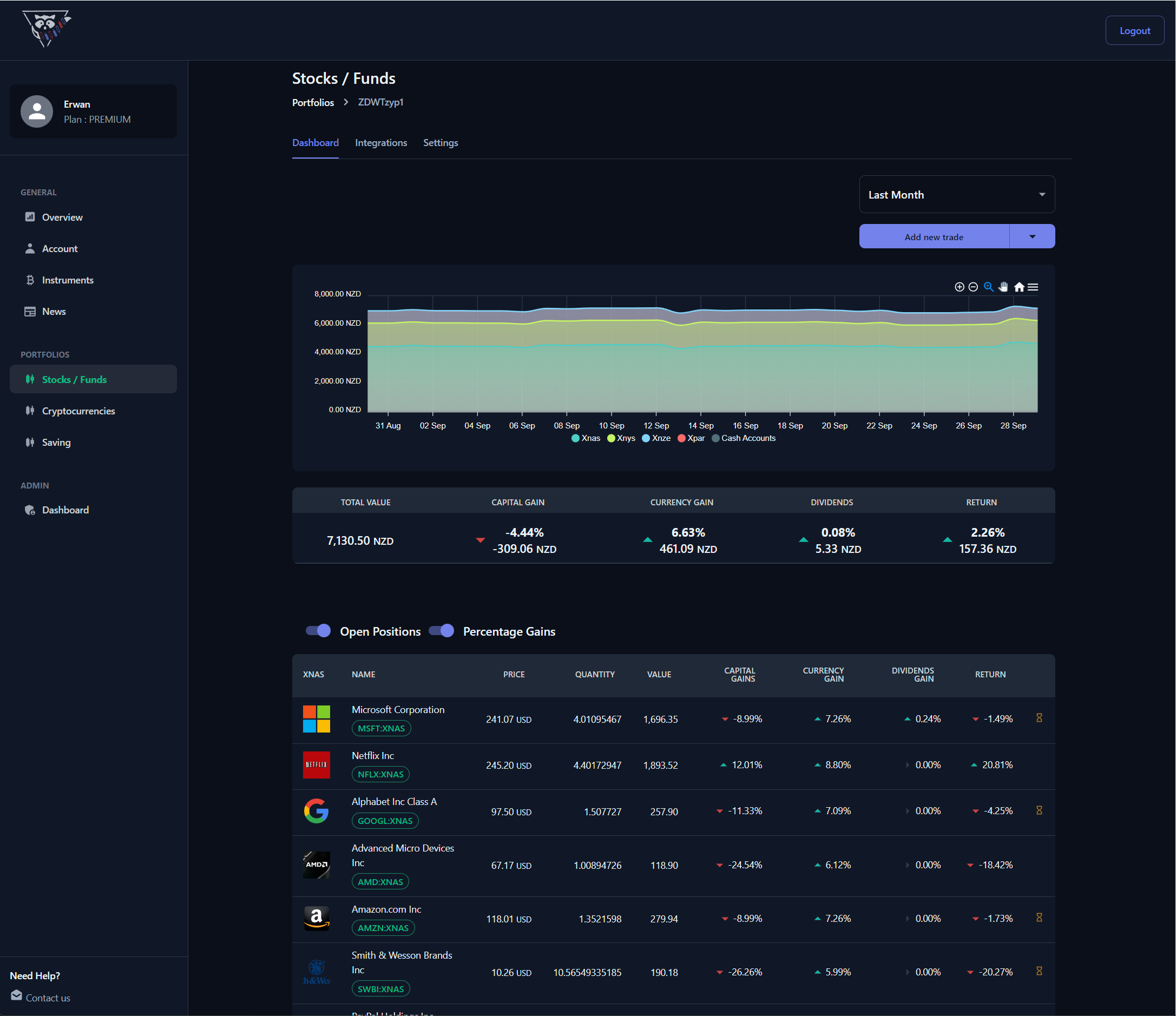This screenshot has width=1176, height=1016.
Task: Click the News icon in sidebar
Action: coord(30,312)
